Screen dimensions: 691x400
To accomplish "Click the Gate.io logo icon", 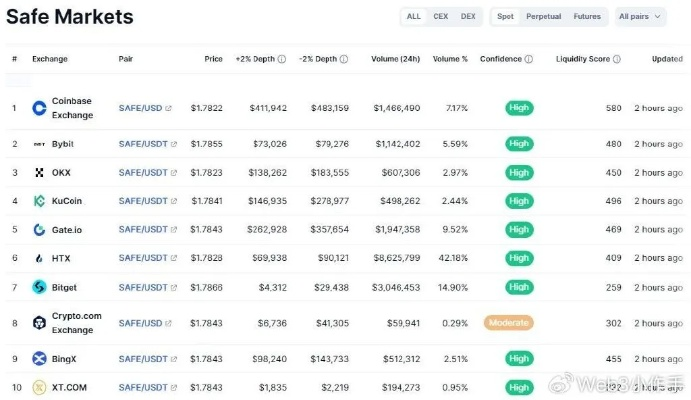I will 40,230.
